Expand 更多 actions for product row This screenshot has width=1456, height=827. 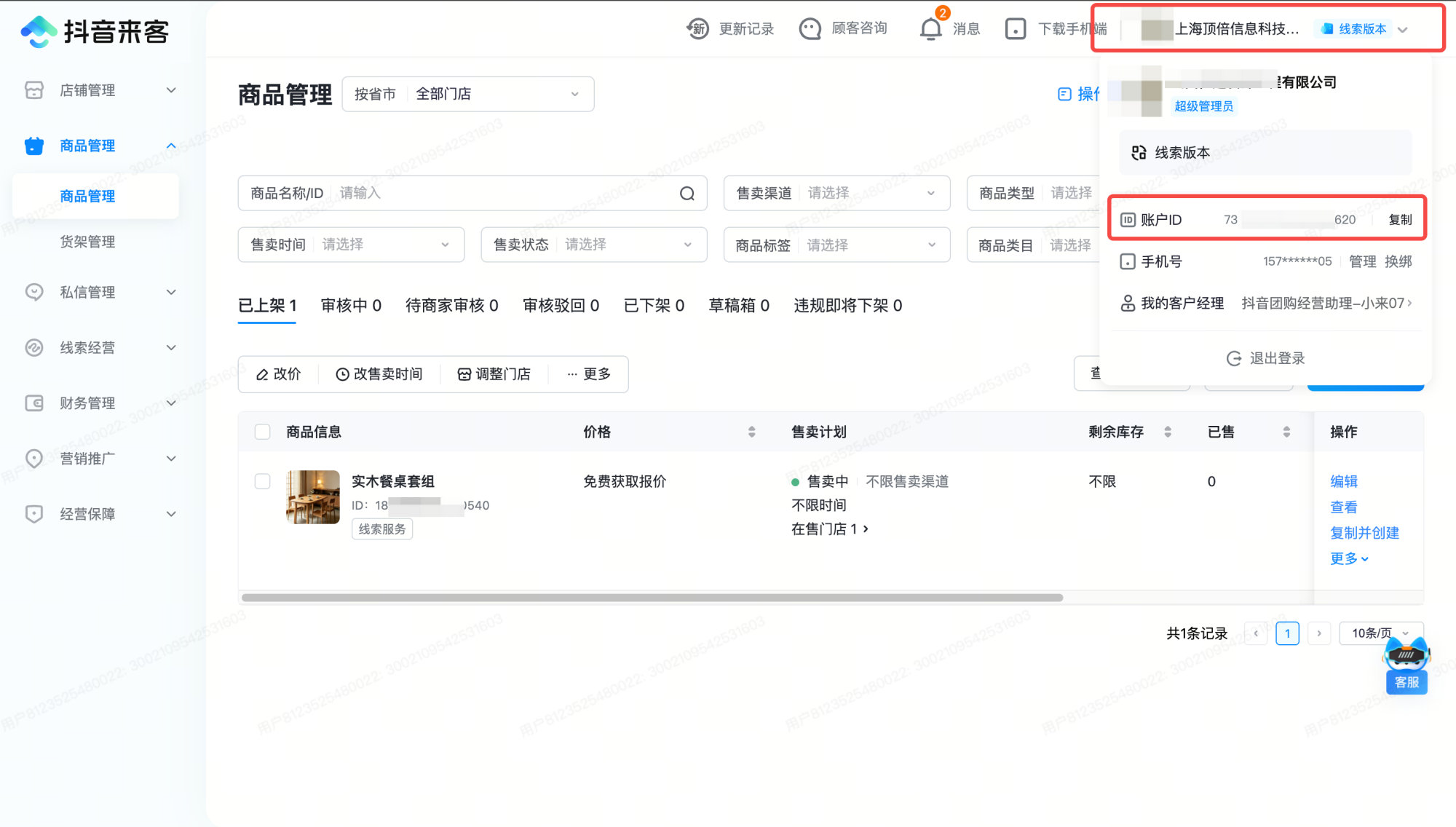(x=1350, y=558)
